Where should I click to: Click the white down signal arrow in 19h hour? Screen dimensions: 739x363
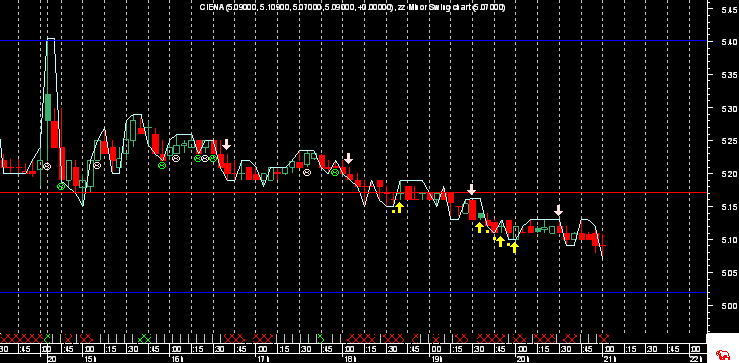click(x=472, y=190)
